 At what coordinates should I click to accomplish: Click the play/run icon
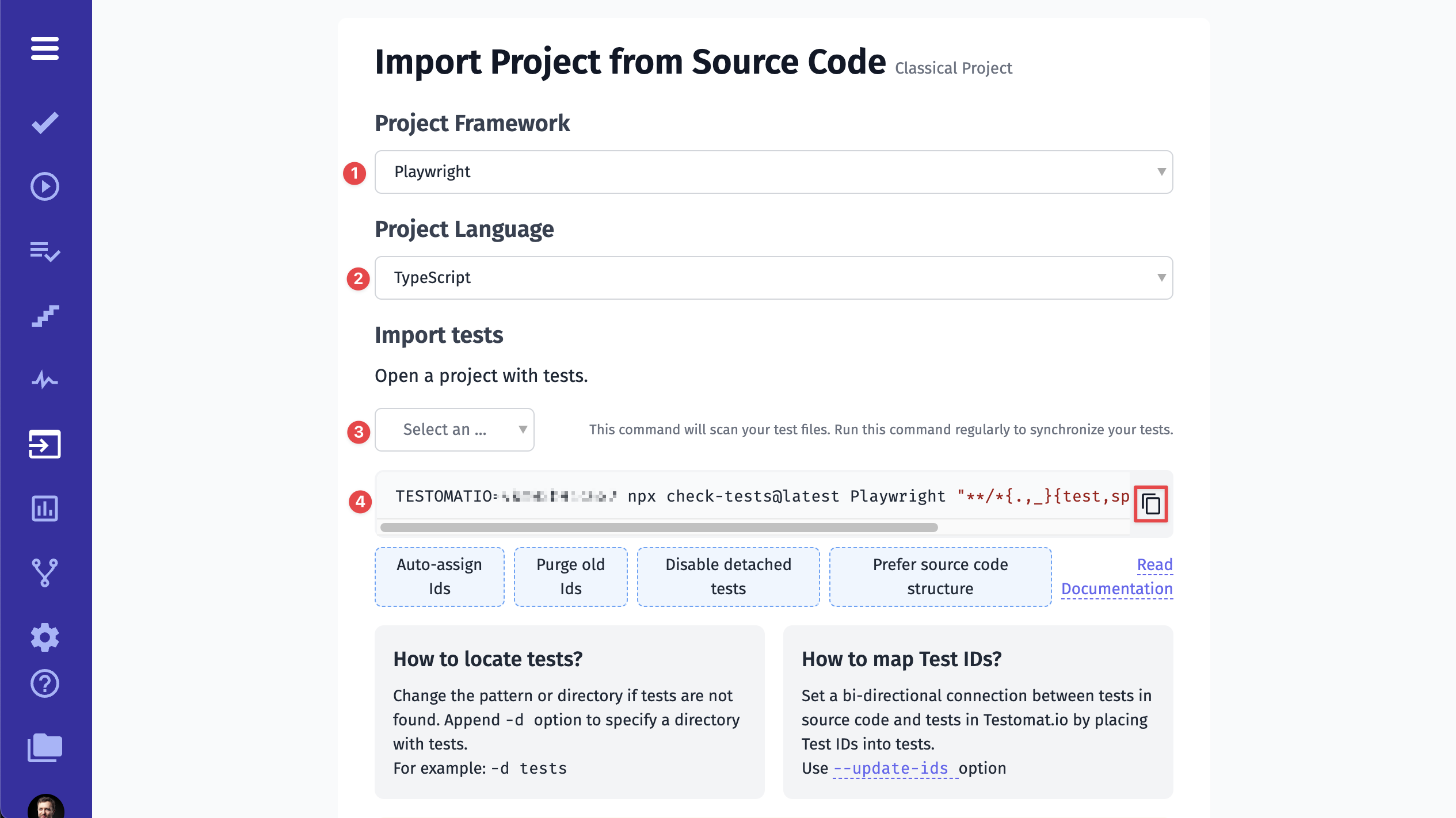(46, 186)
